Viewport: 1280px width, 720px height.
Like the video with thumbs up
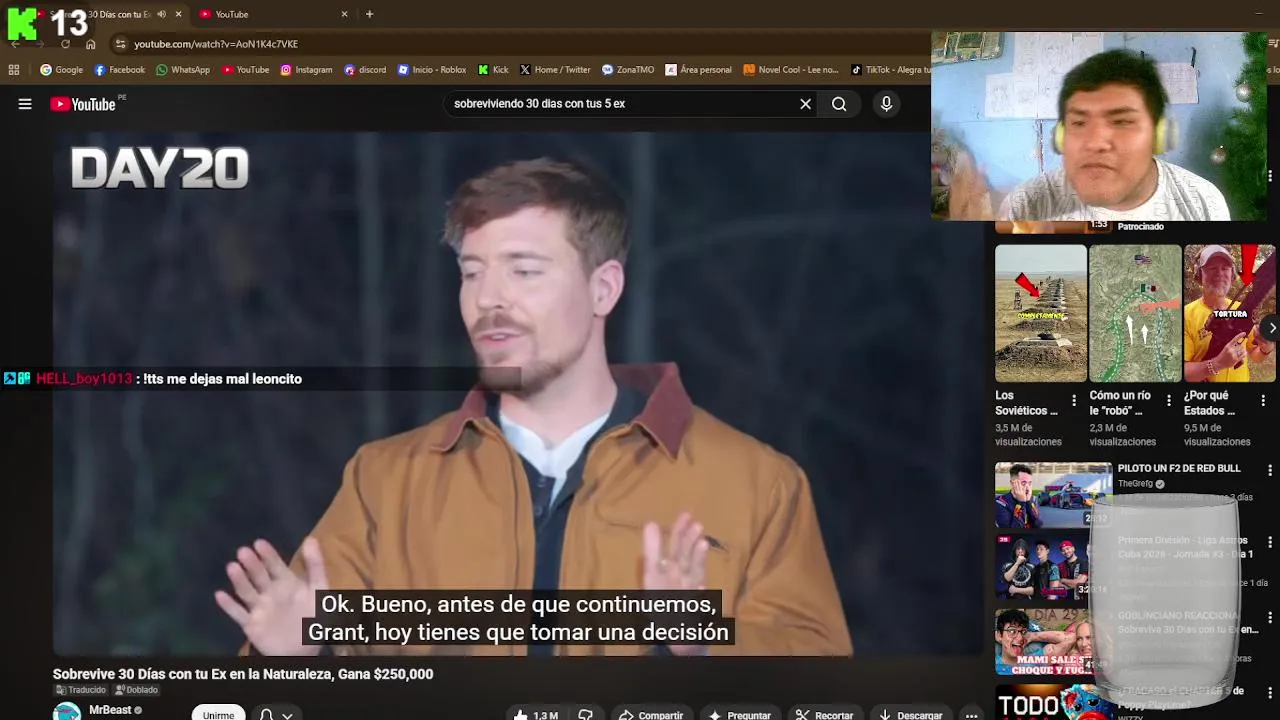click(x=536, y=715)
